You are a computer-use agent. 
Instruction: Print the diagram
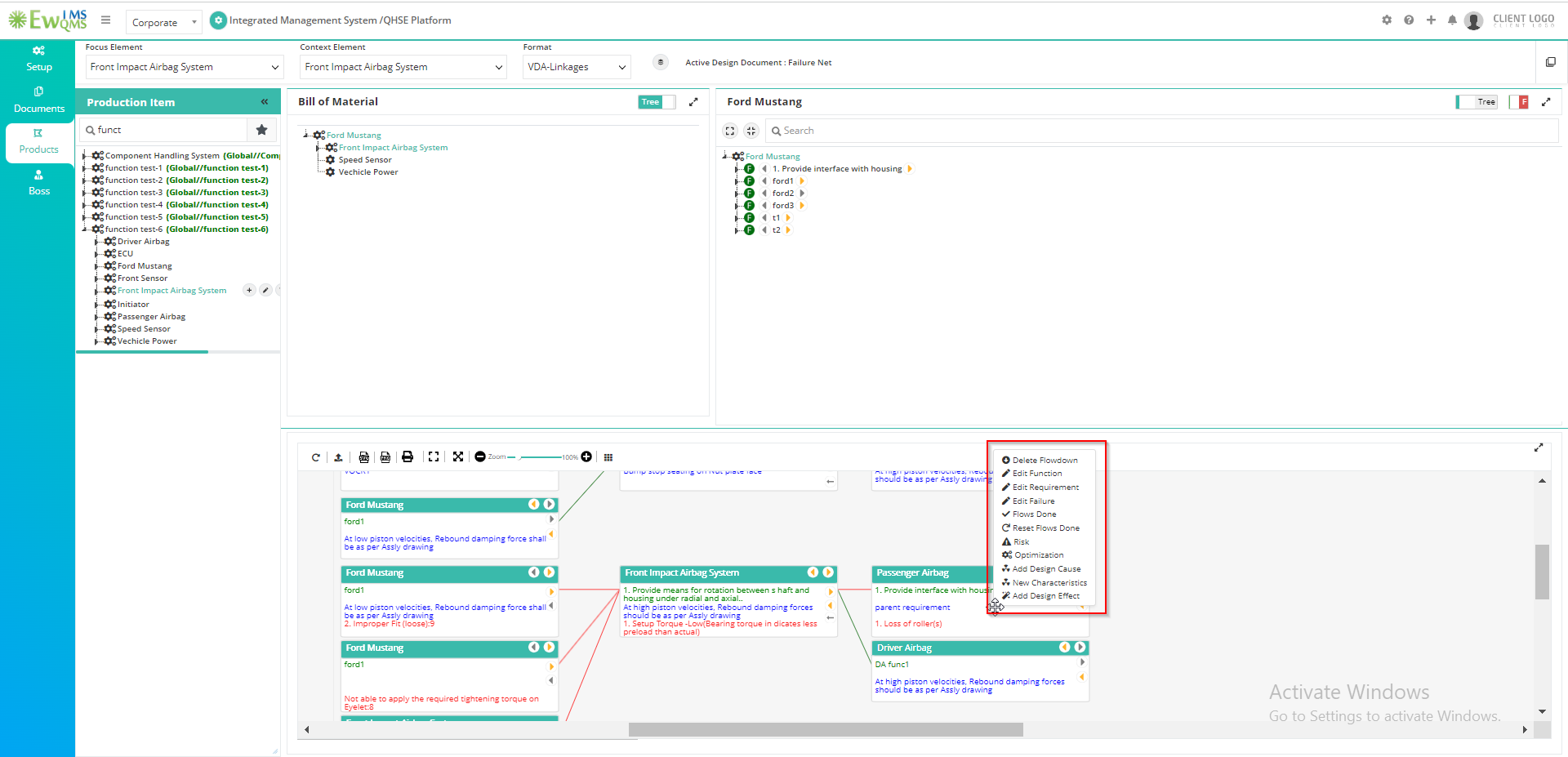408,457
